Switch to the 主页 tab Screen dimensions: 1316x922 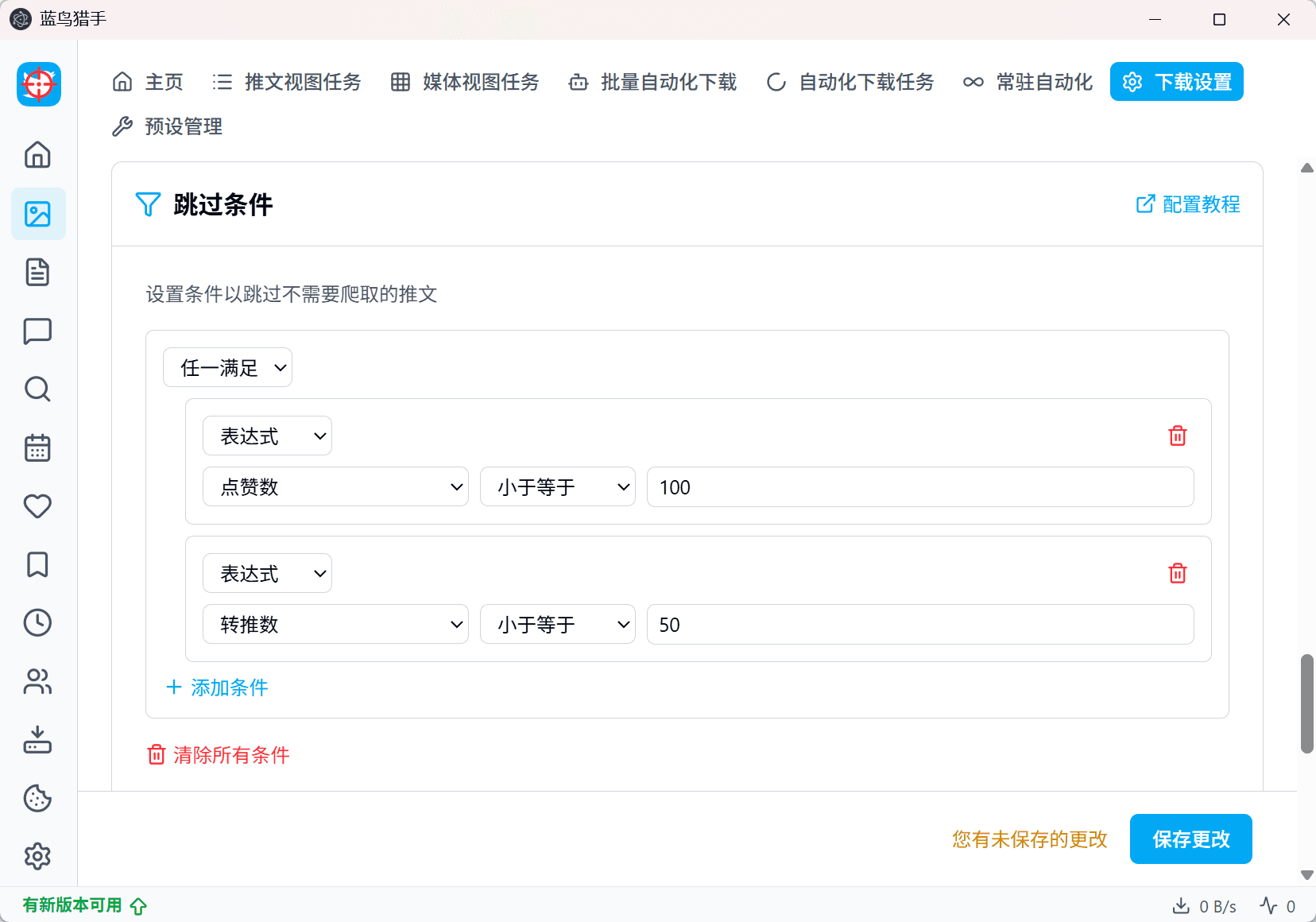[x=149, y=82]
